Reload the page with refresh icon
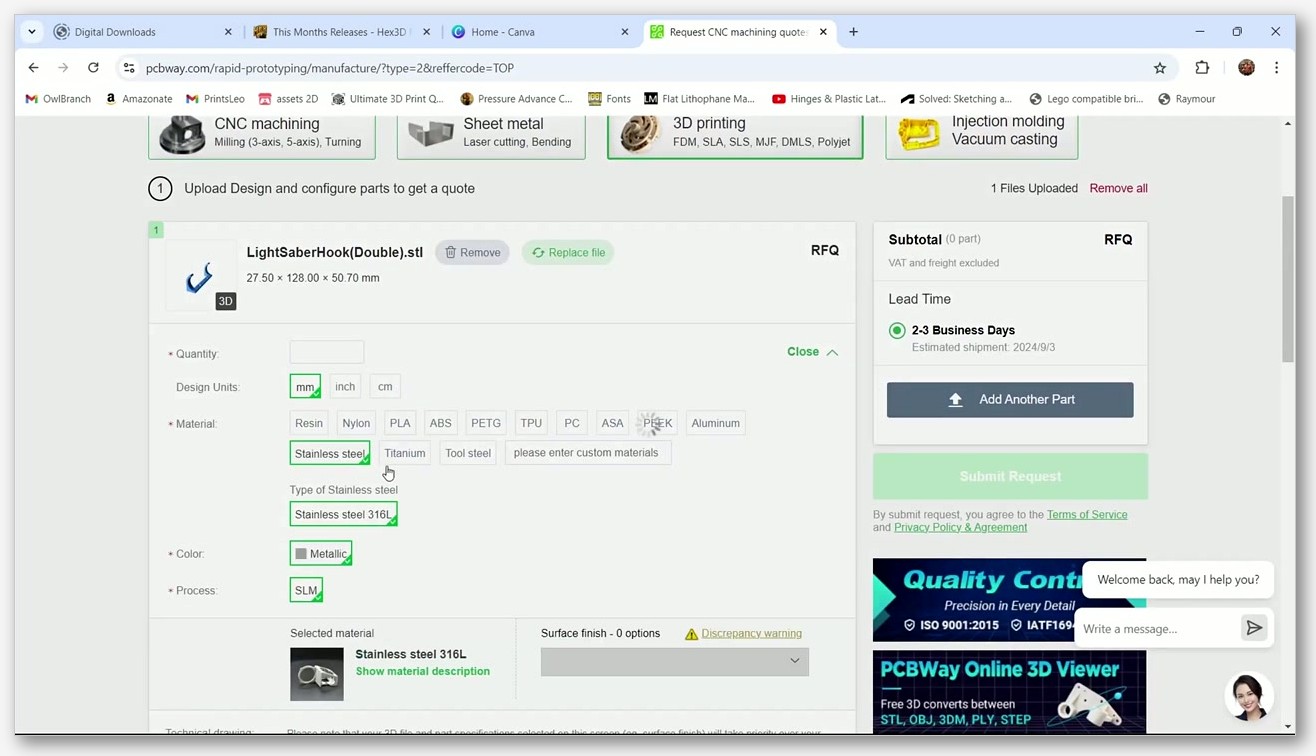The height and width of the screenshot is (756, 1316). pyautogui.click(x=93, y=68)
